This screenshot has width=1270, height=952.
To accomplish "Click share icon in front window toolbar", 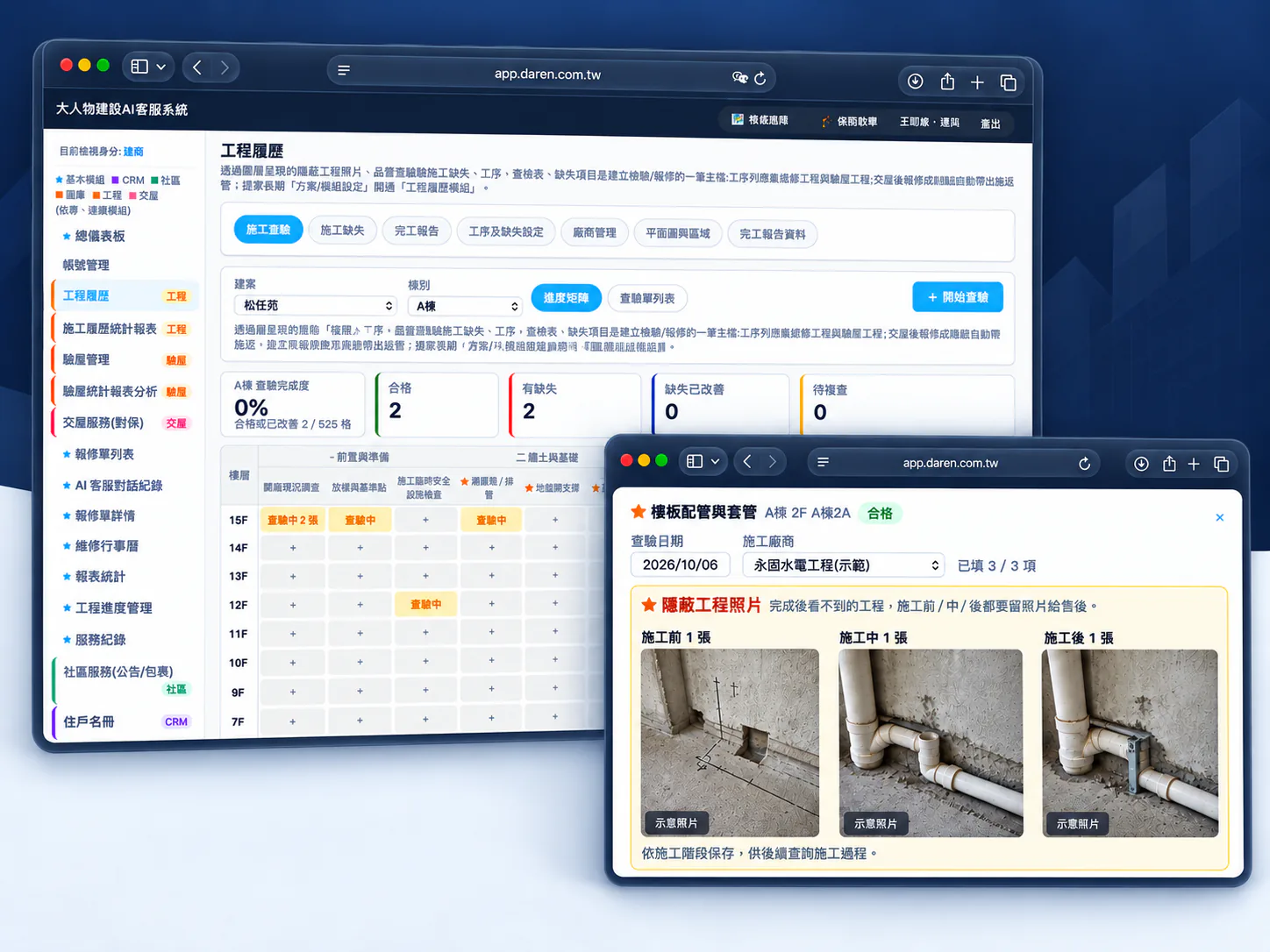I will click(x=1169, y=464).
